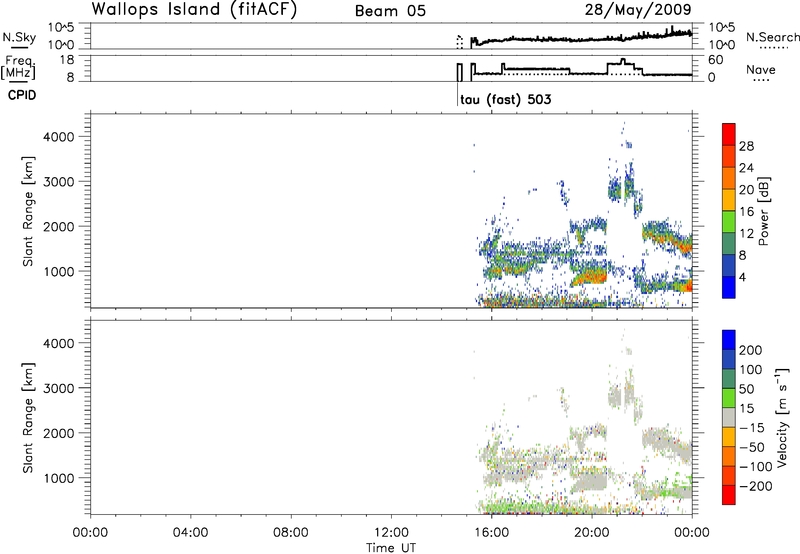The width and height of the screenshot is (800, 554).
Task: Click the 'Wallops Island (fitACF)' title
Action: pyautogui.click(x=194, y=10)
